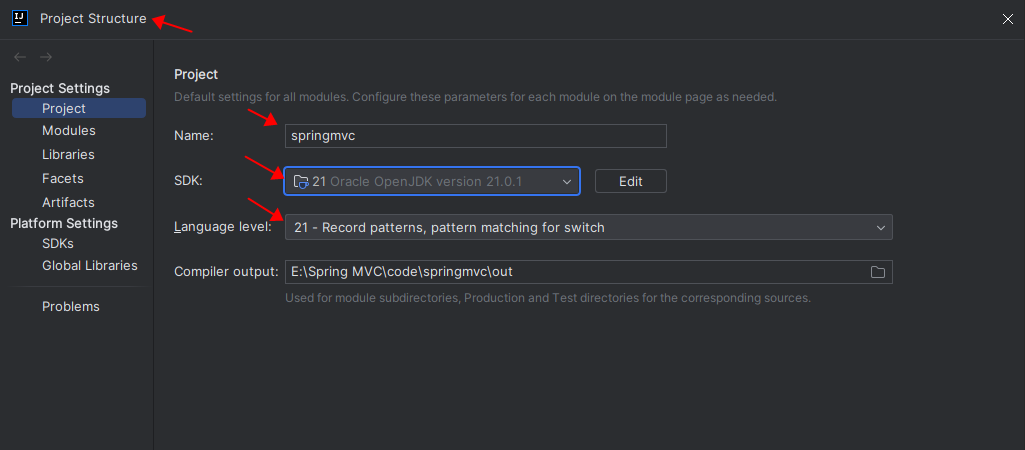Click the compiler output folder browse icon

[x=878, y=272]
